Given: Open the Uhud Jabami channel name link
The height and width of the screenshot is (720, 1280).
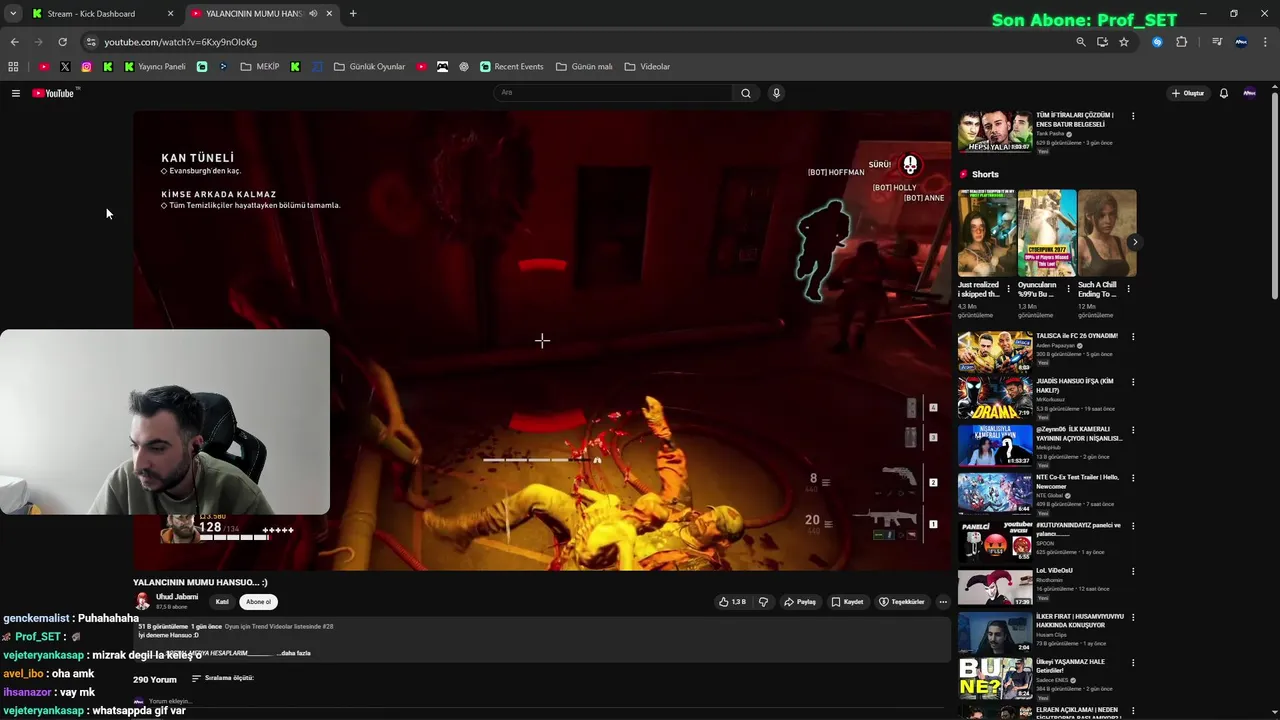Looking at the screenshot, I should click(x=177, y=597).
